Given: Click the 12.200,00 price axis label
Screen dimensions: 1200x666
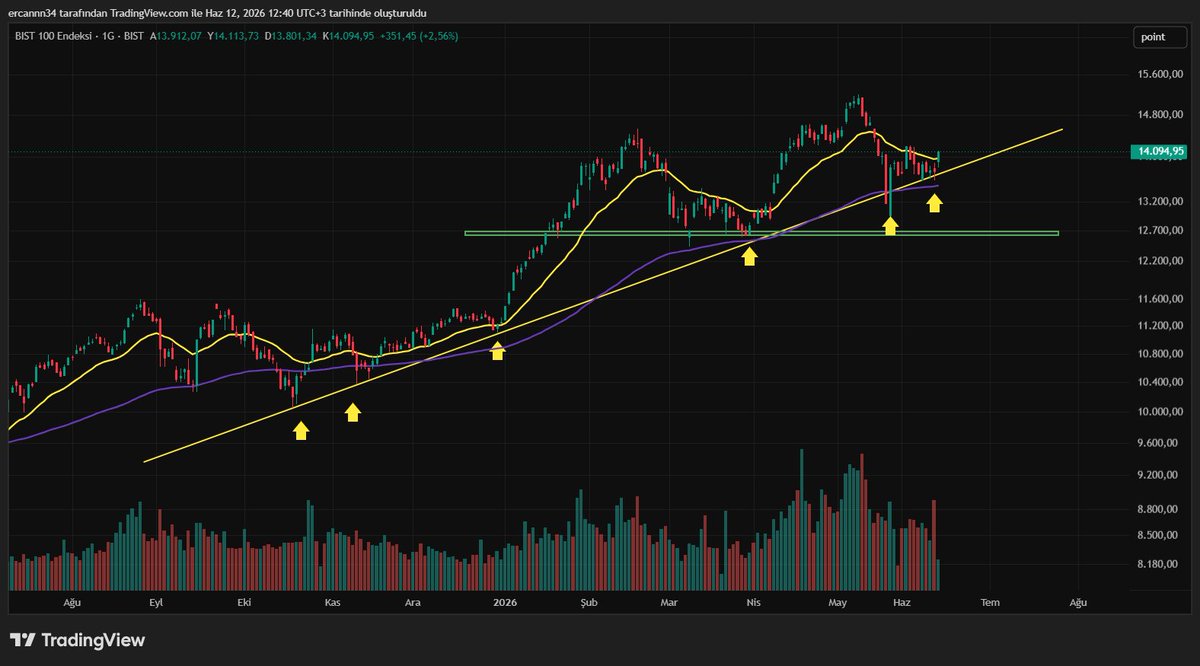Looking at the screenshot, I should point(1160,261).
